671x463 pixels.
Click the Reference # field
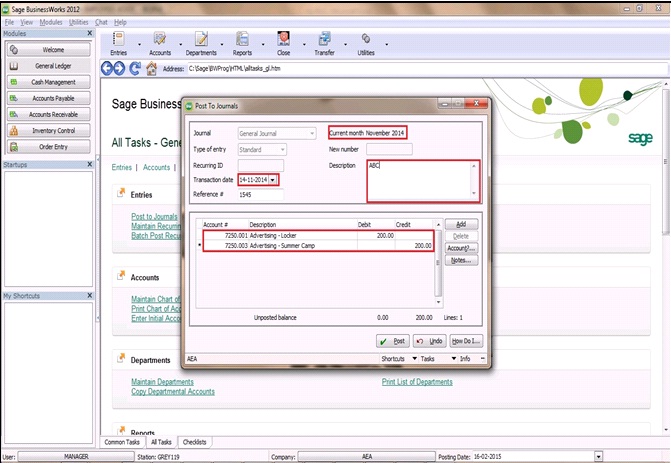click(261, 194)
